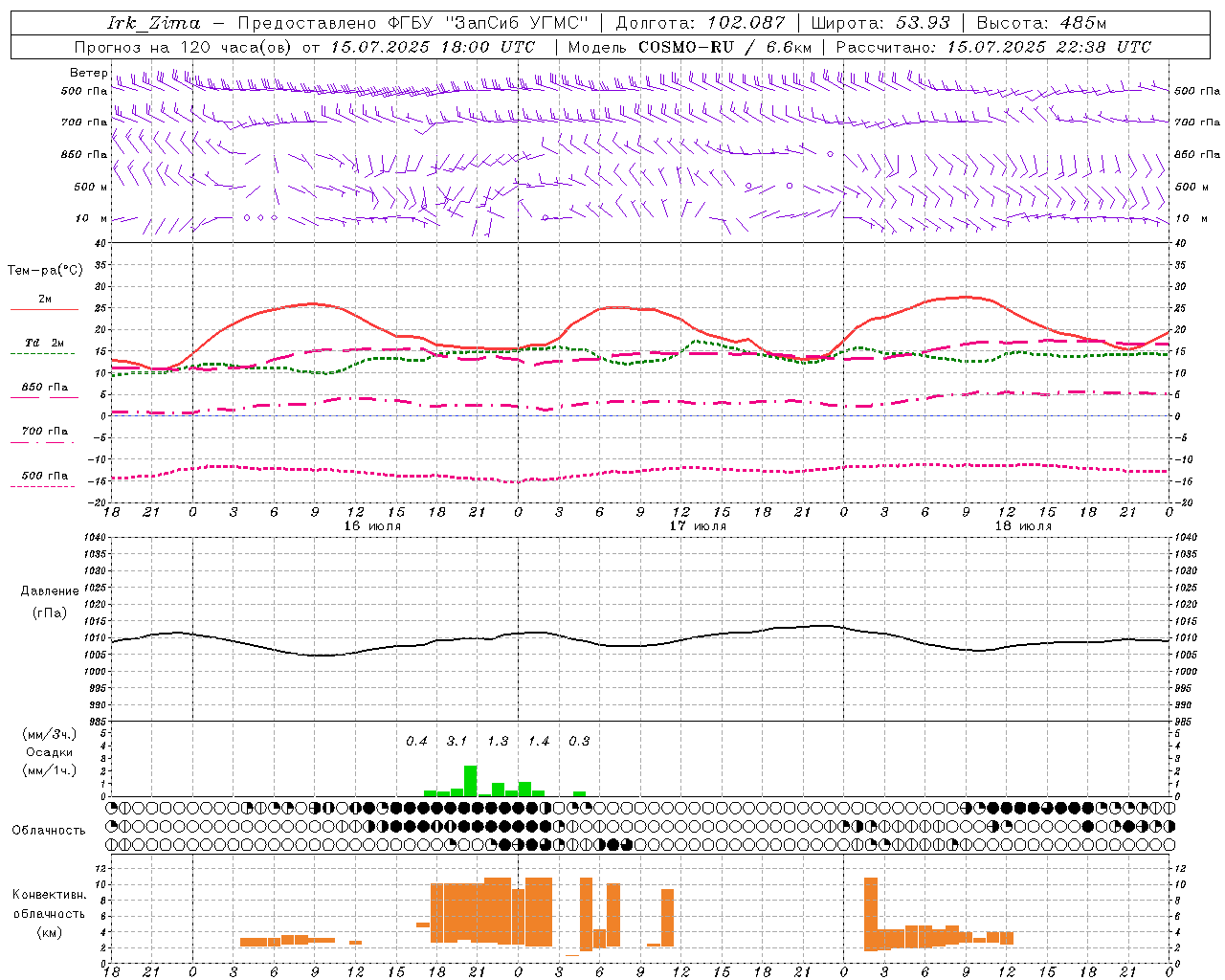Click the date label 18 июля
This screenshot has width=1225, height=980.
(1023, 526)
